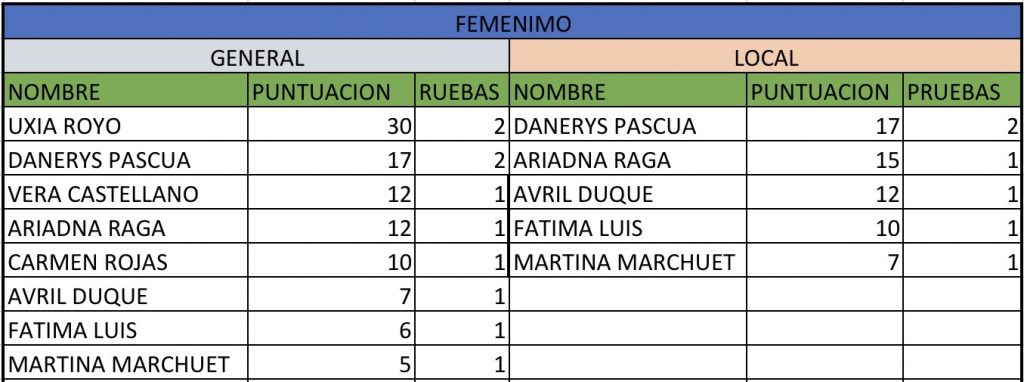
Task: Select DANERYS PASCUA in the LOCAL list
Action: [628, 125]
